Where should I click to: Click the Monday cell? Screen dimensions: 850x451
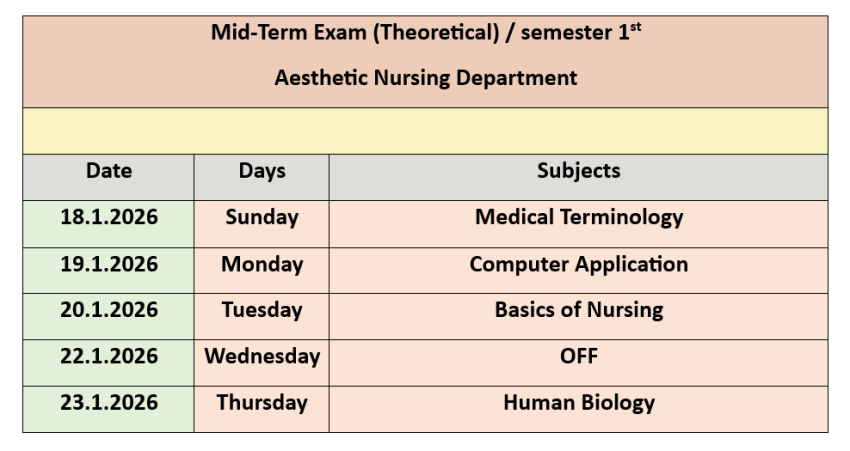click(x=262, y=265)
